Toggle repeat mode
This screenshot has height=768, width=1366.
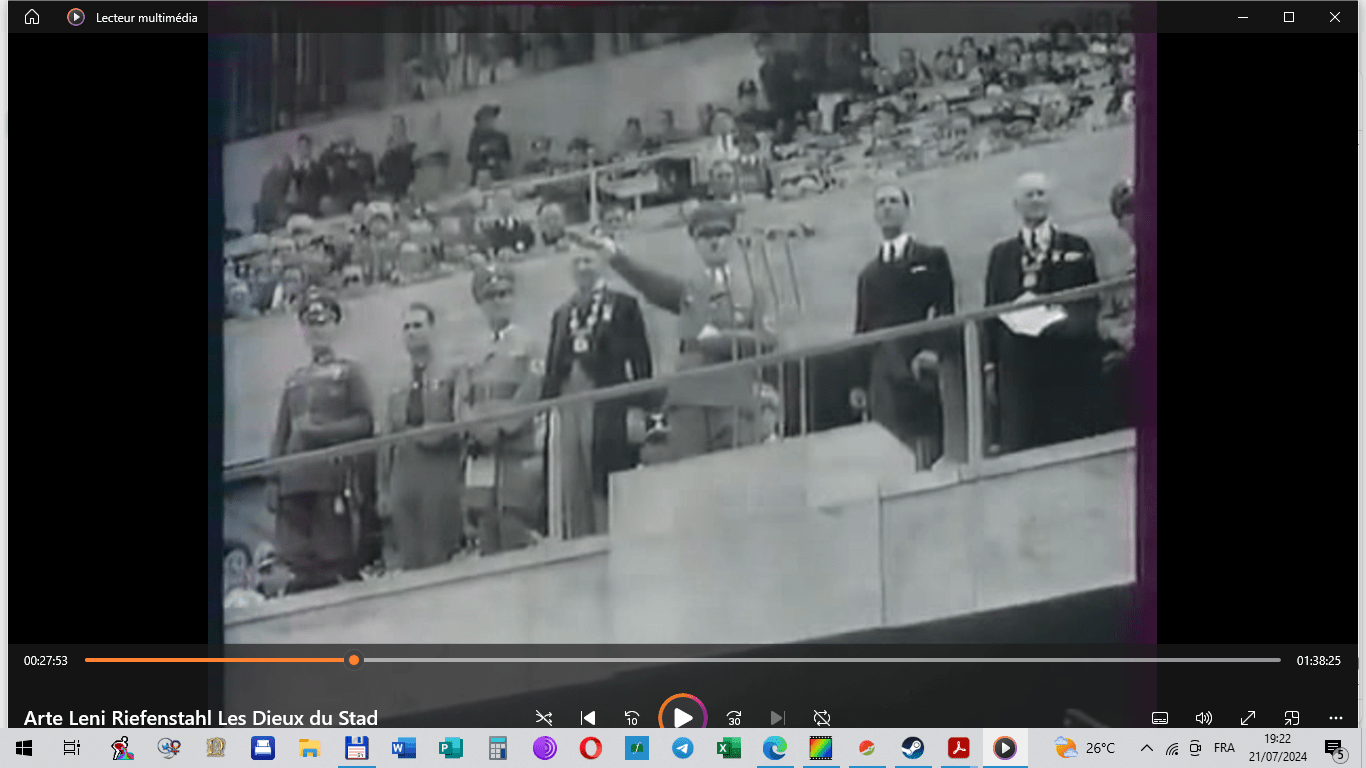[x=822, y=718]
